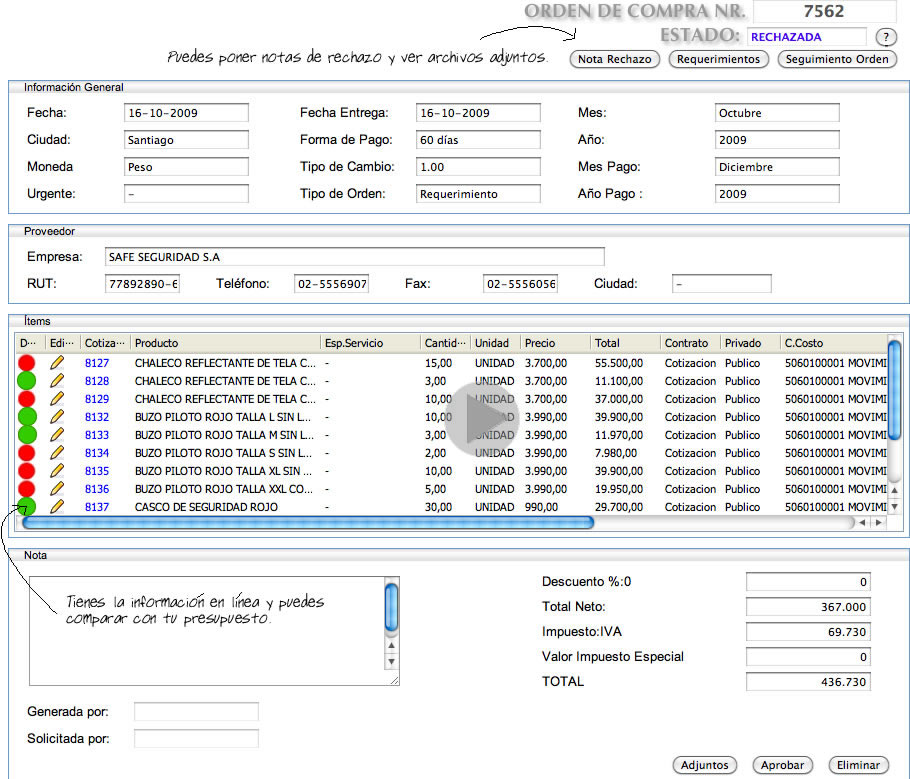
Task: Edit item 8135 with its pencil icon
Action: (57, 471)
